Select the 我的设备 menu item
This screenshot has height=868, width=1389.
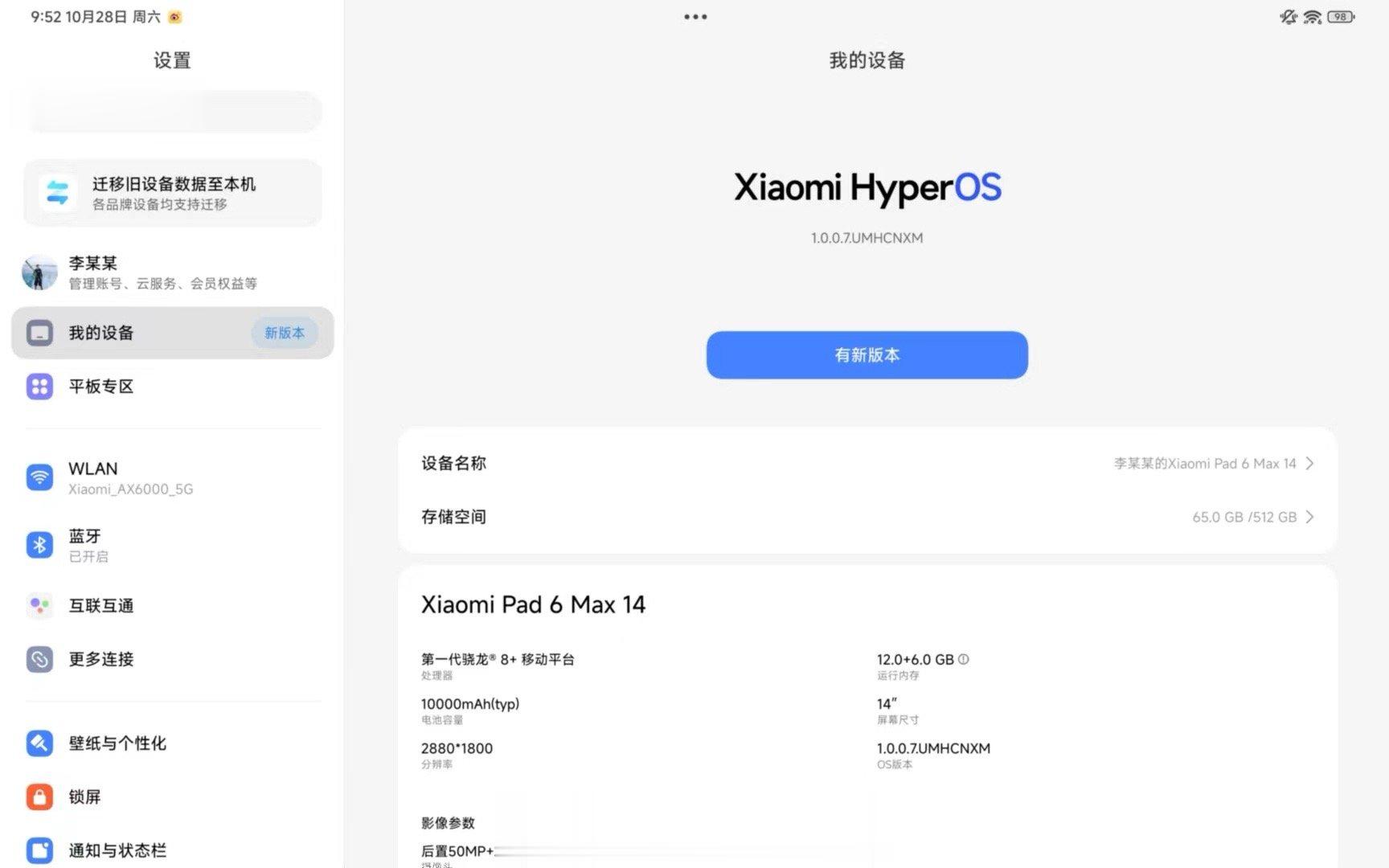pyautogui.click(x=173, y=333)
